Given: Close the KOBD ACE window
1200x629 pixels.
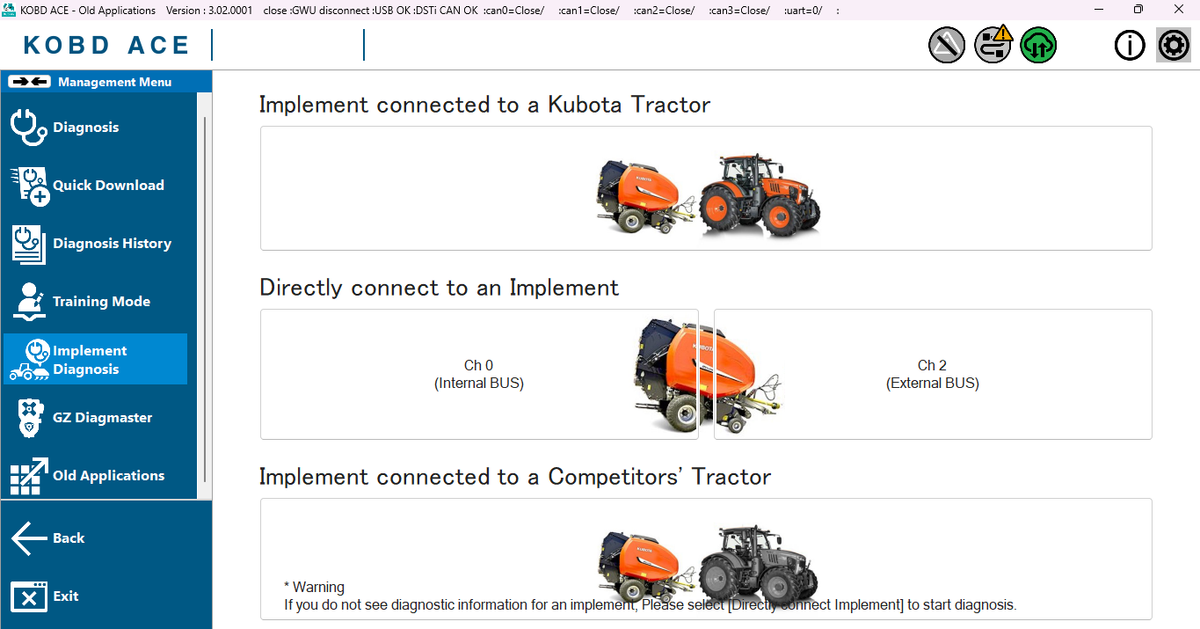Looking at the screenshot, I should pos(1179,10).
